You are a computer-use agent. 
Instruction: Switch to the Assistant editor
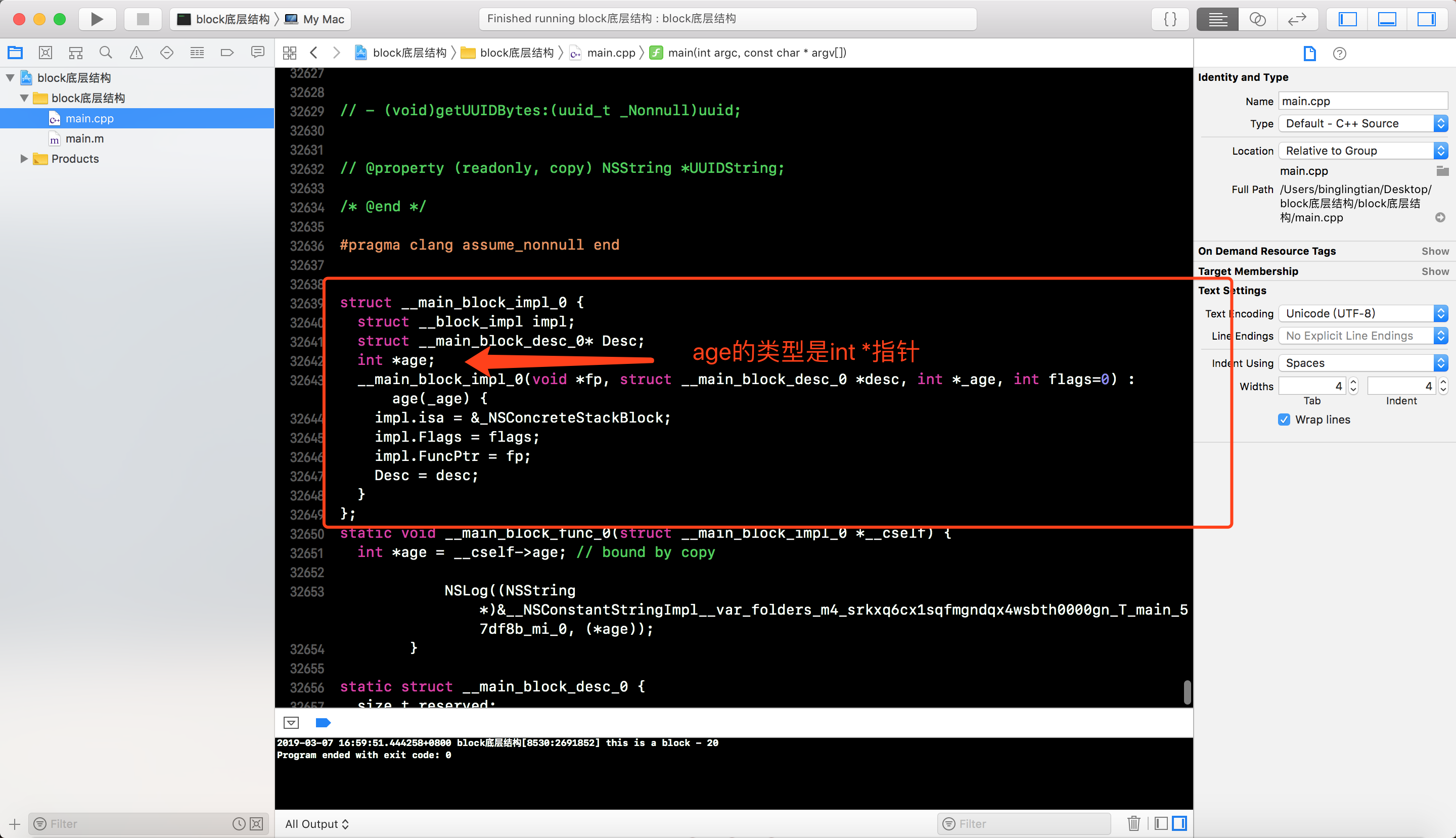click(1257, 19)
